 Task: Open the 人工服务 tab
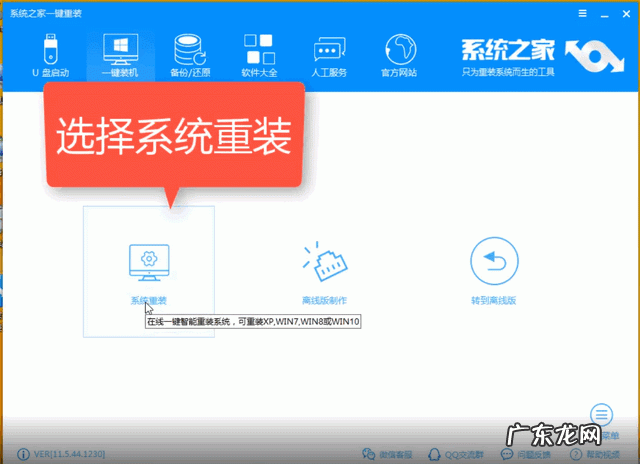[329, 55]
